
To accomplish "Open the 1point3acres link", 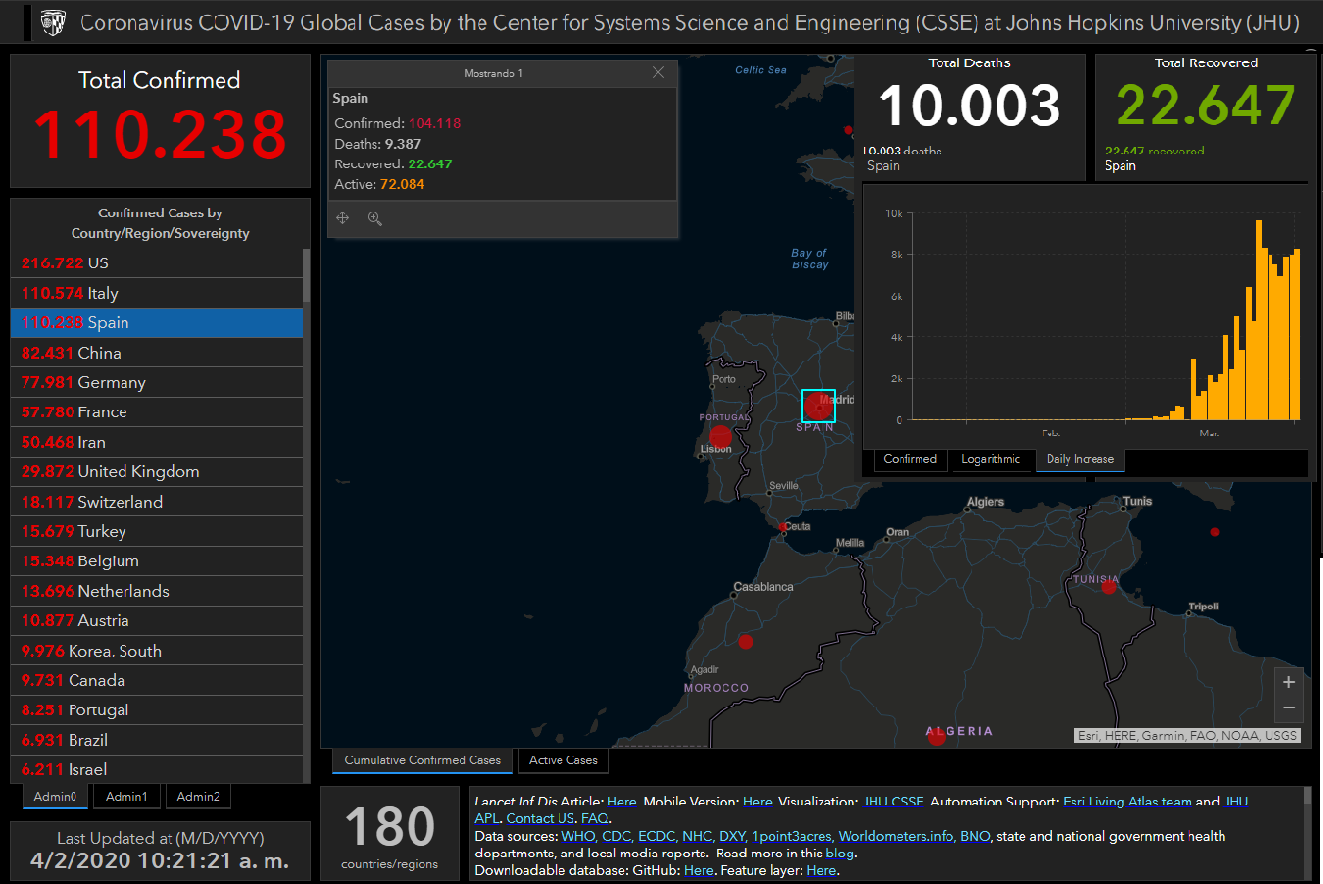I will 792,836.
